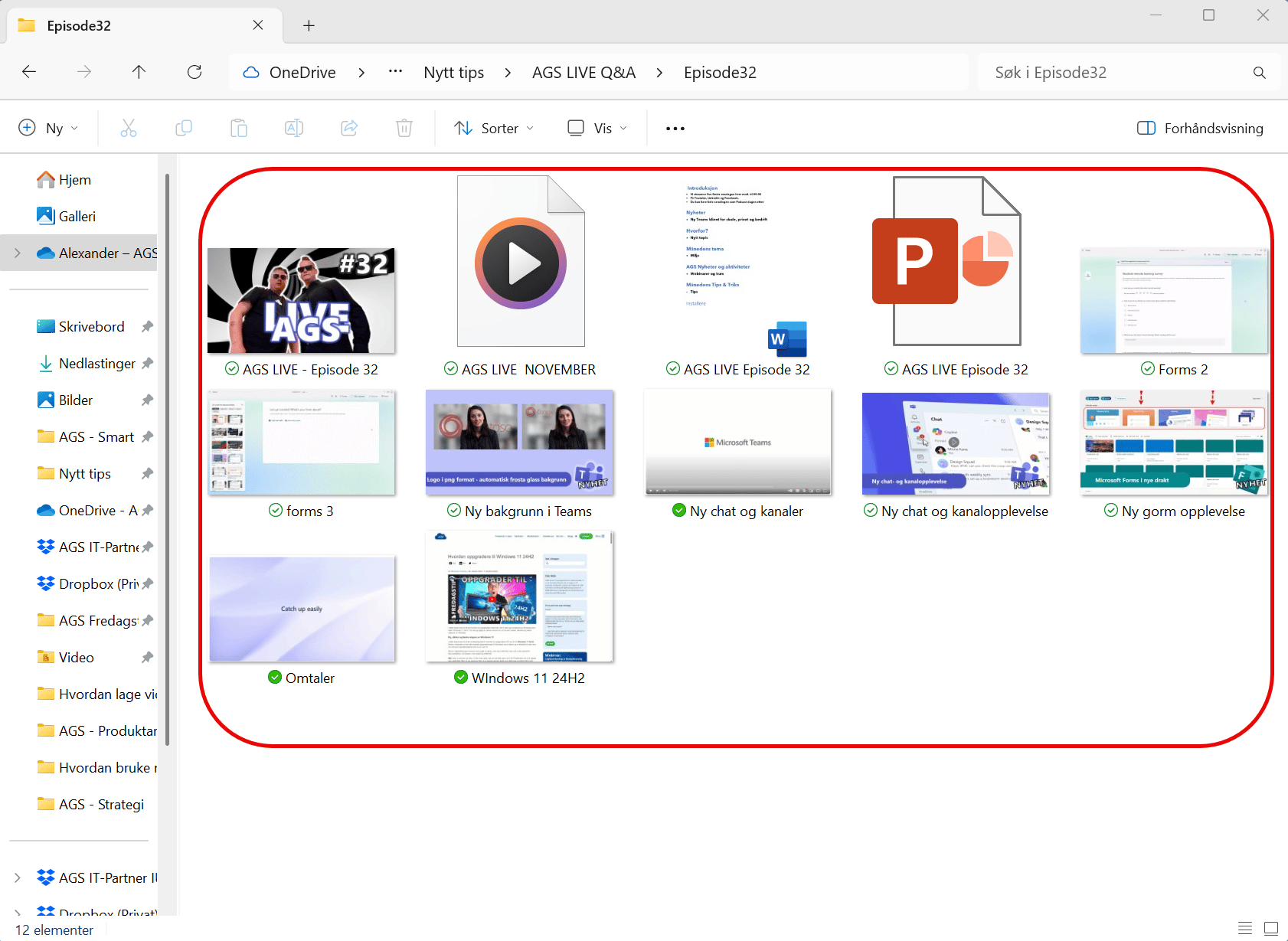This screenshot has height=941, width=1288.
Task: Open Hjem in the sidebar
Action: [x=75, y=180]
